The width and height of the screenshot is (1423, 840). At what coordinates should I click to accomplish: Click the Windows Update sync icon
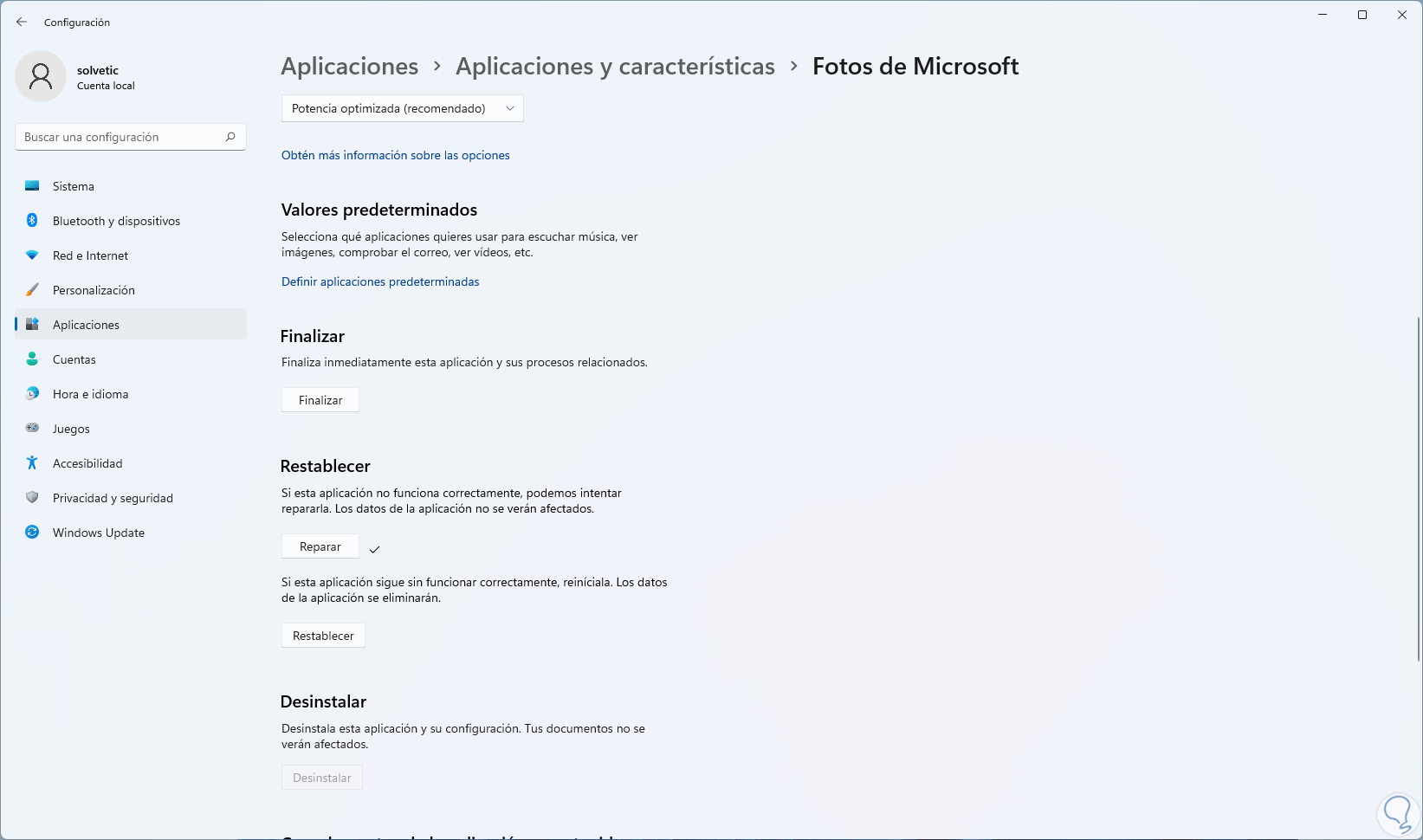tap(32, 533)
